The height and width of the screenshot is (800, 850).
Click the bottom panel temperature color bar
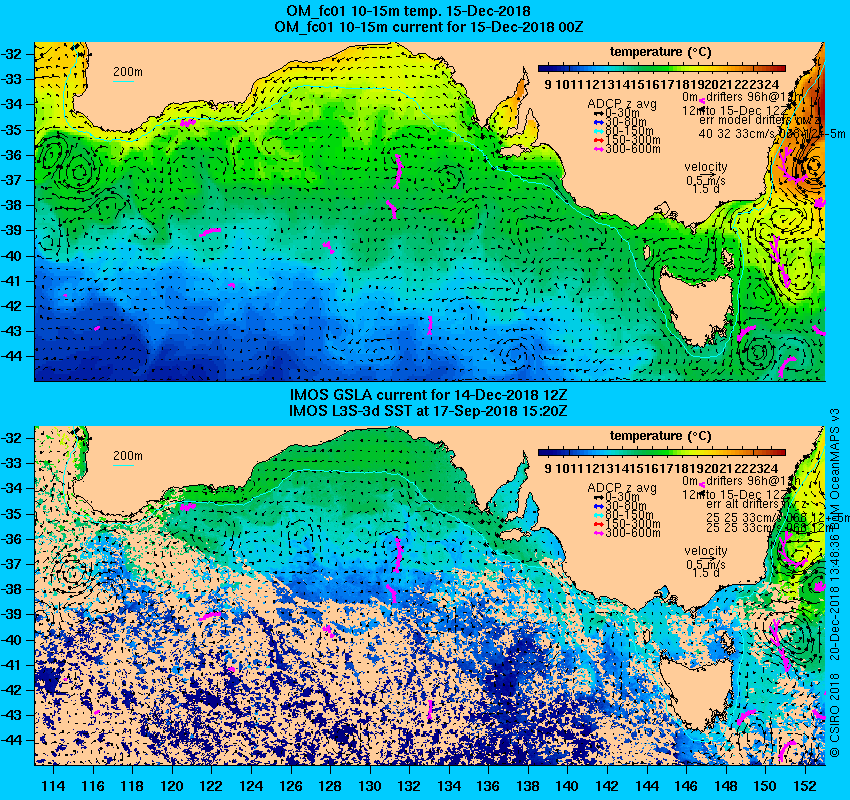pyautogui.click(x=661, y=452)
